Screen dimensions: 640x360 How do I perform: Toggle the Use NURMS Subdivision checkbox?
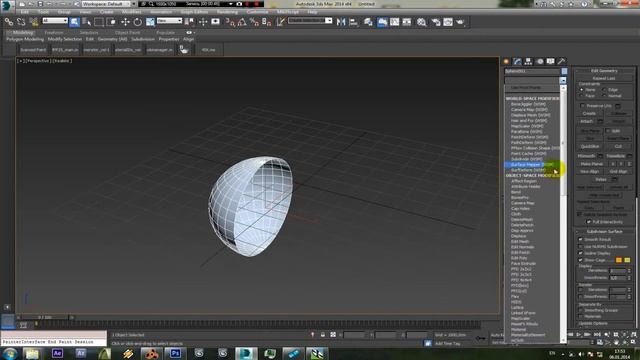coord(580,246)
